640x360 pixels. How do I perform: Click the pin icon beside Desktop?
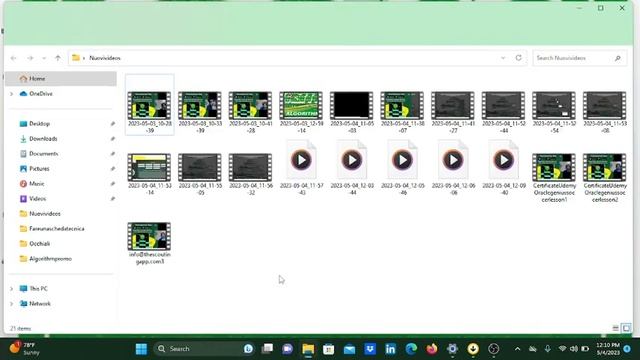click(113, 124)
